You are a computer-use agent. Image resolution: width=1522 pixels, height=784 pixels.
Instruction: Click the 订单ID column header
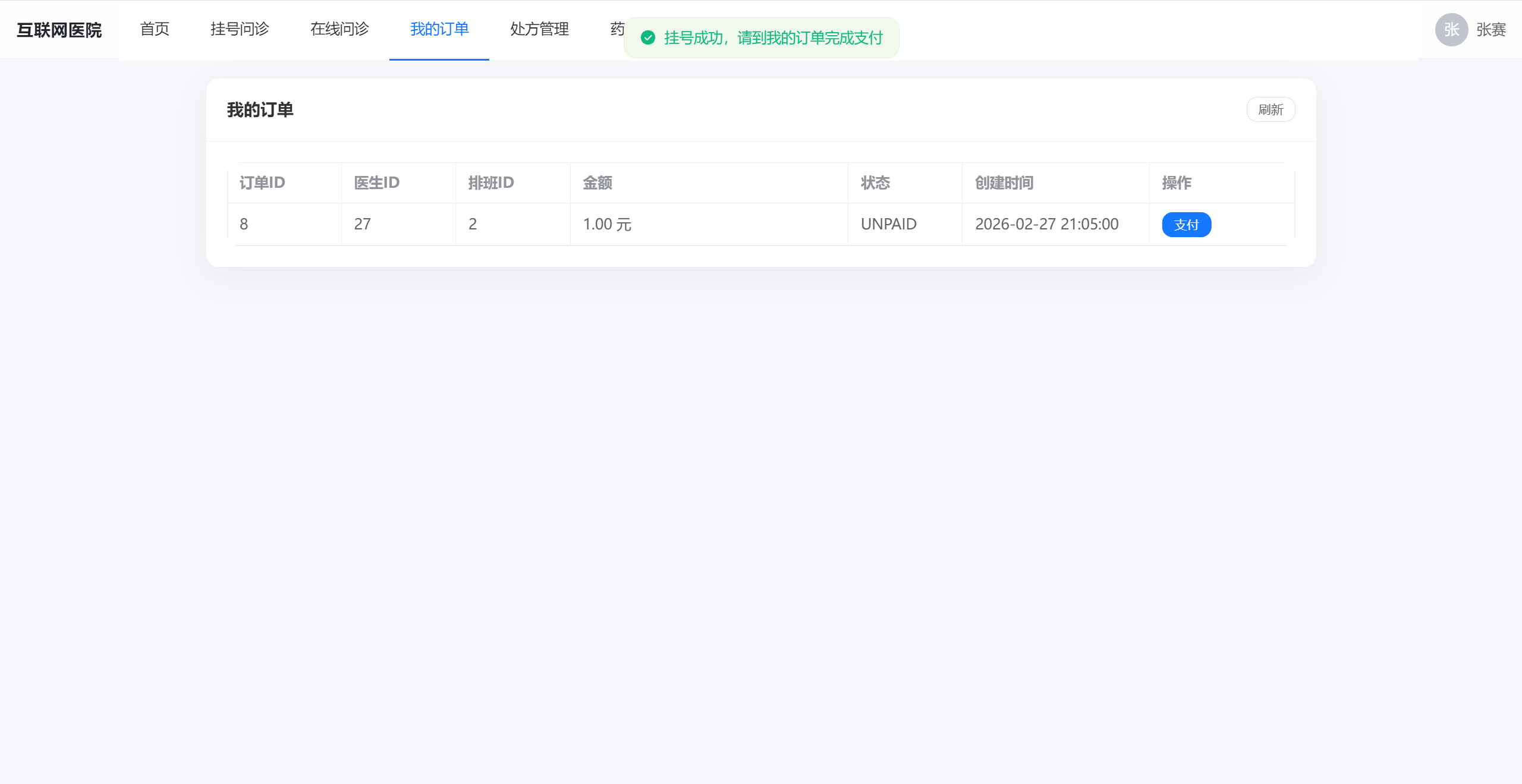(262, 182)
